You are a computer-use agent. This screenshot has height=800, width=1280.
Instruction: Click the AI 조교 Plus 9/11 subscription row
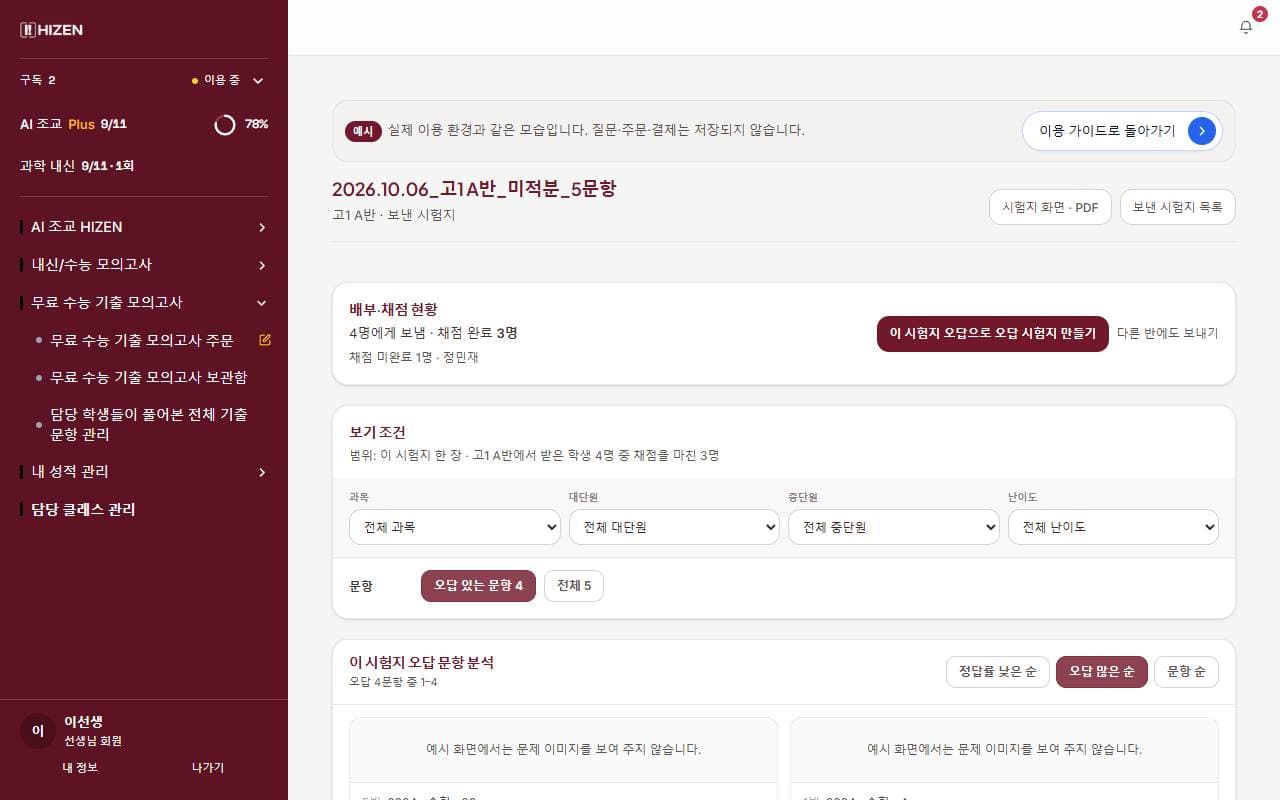[x=144, y=124]
